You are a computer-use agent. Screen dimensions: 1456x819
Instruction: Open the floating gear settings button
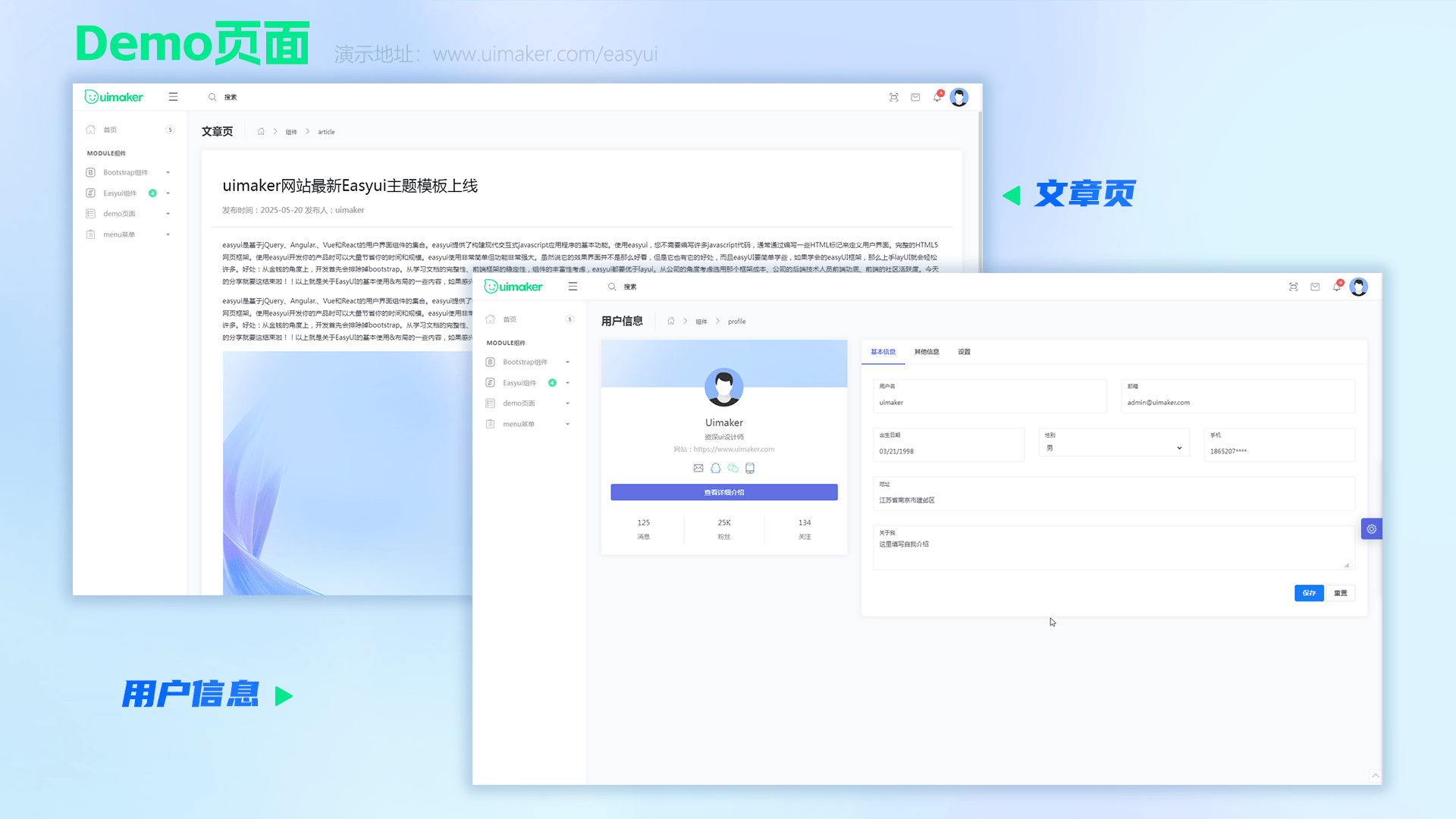pos(1371,529)
